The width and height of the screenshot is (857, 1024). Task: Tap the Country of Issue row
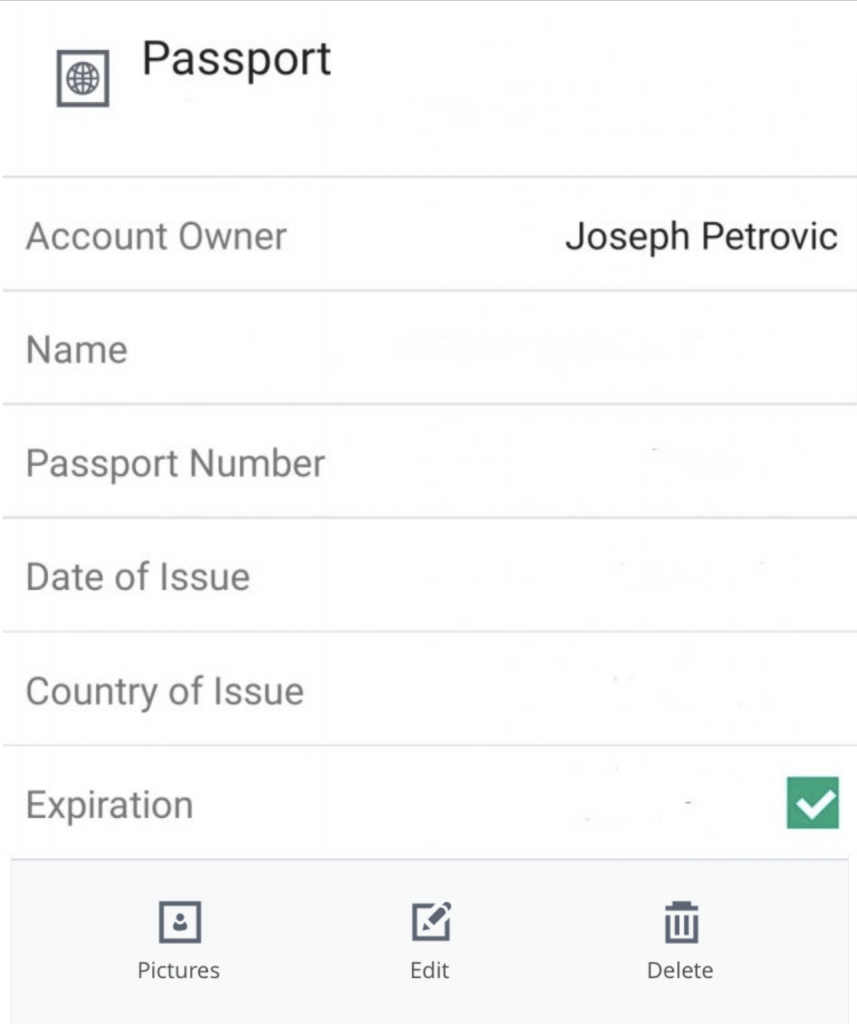pos(428,689)
